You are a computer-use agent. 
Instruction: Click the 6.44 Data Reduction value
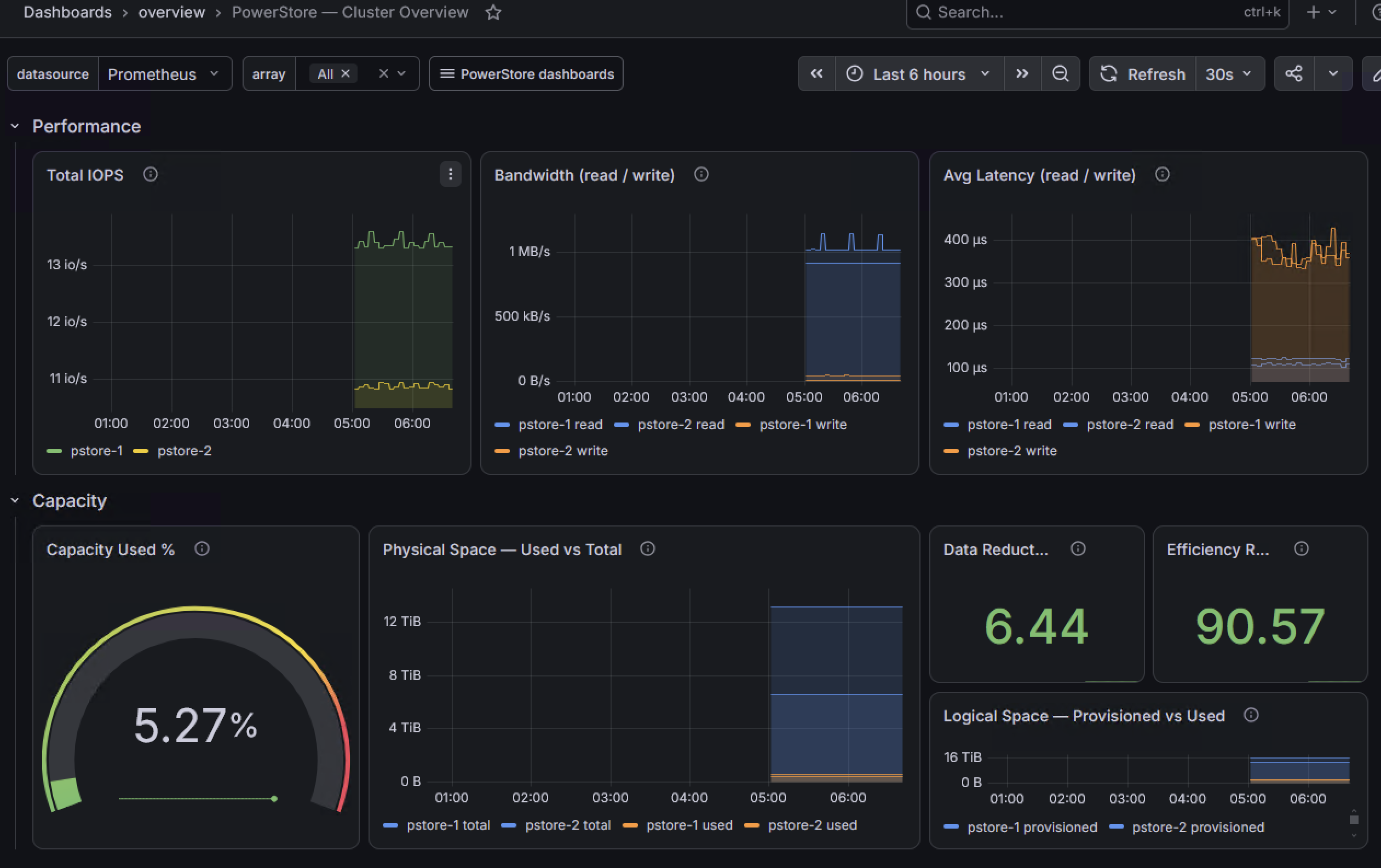coord(1036,627)
